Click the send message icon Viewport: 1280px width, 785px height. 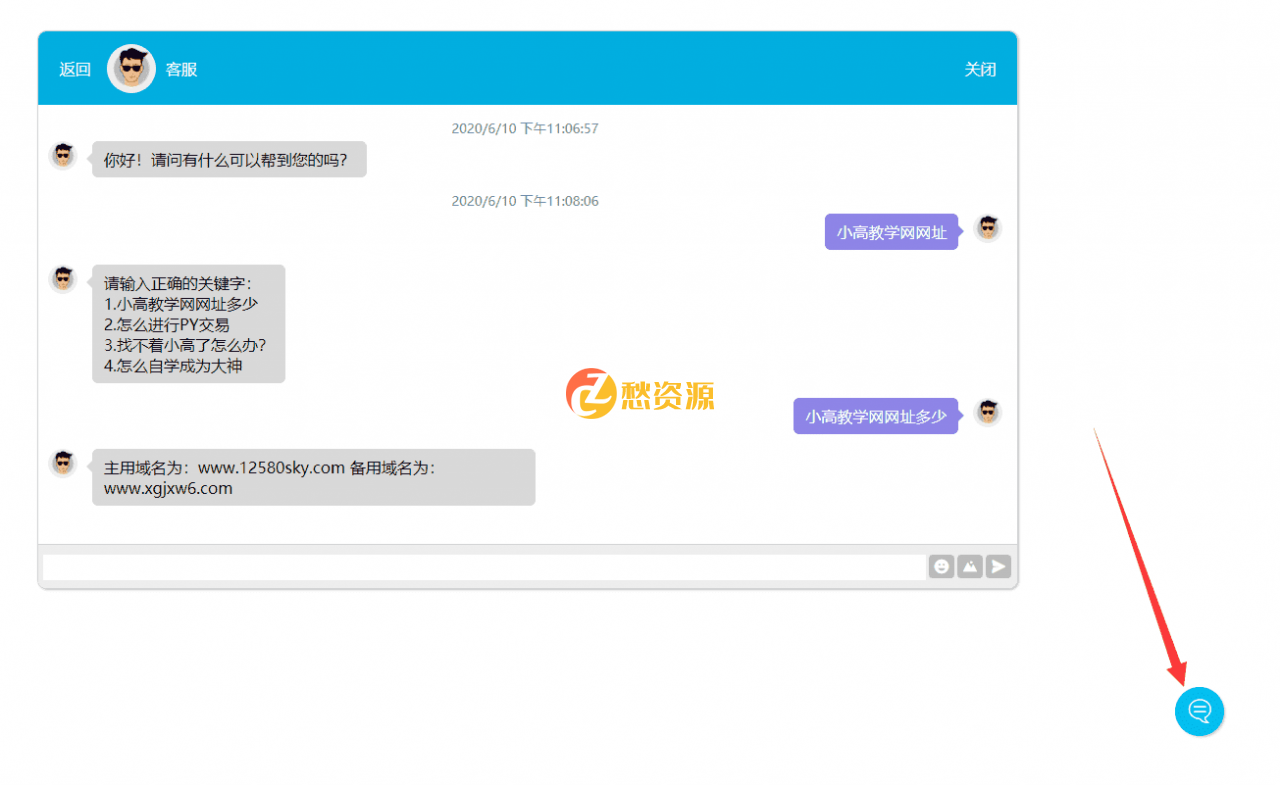(x=998, y=566)
